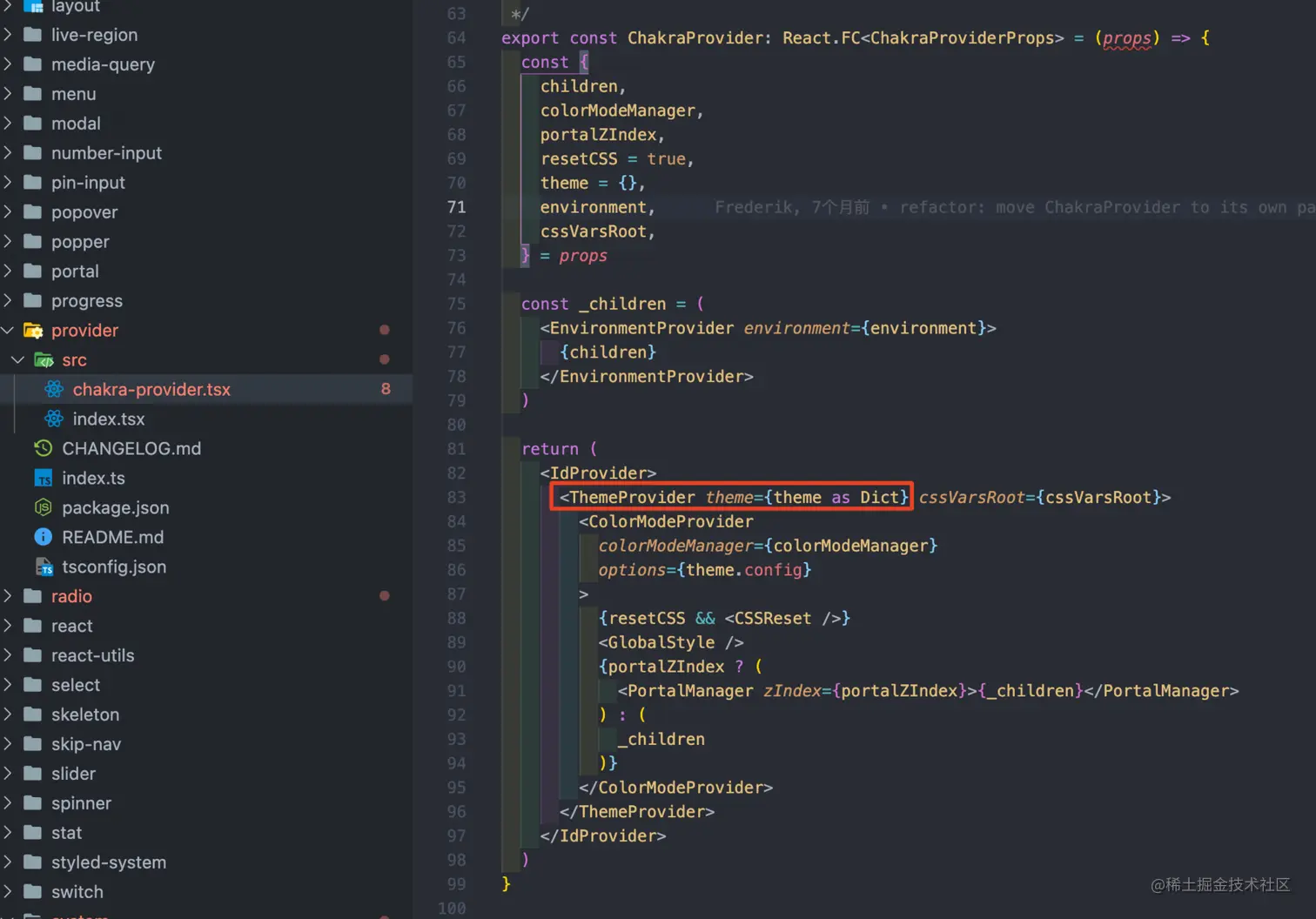Click the src source-folder icon
The image size is (1316, 919).
pos(44,360)
